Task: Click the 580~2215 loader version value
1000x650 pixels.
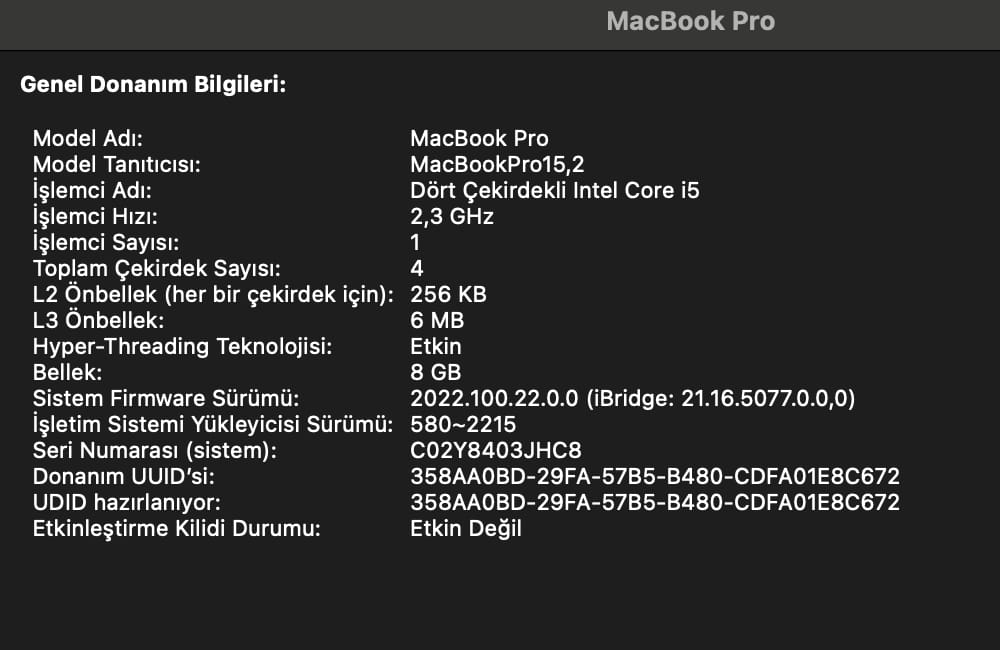Action: pos(463,424)
